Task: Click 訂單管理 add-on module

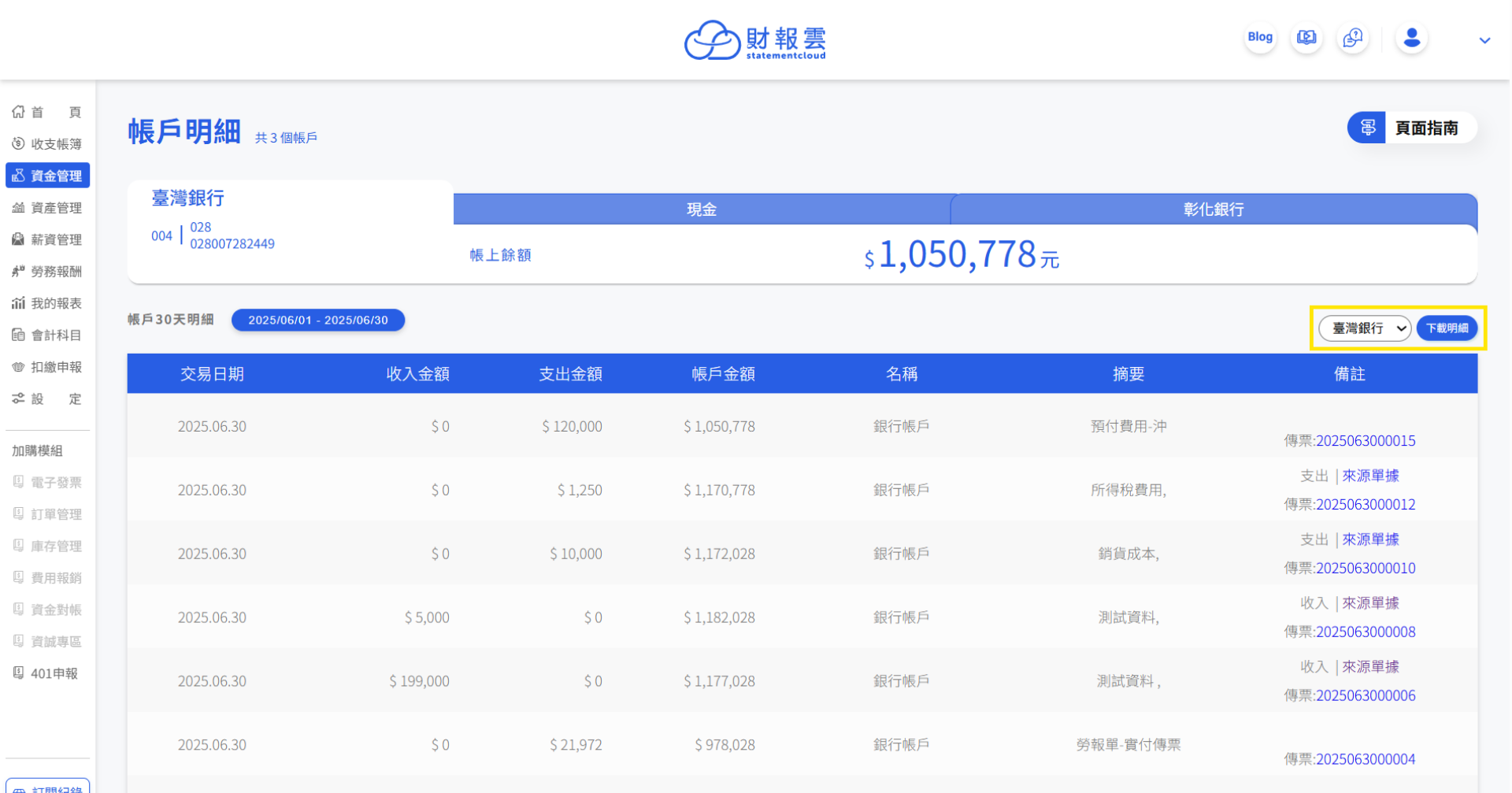Action: pyautogui.click(x=47, y=514)
